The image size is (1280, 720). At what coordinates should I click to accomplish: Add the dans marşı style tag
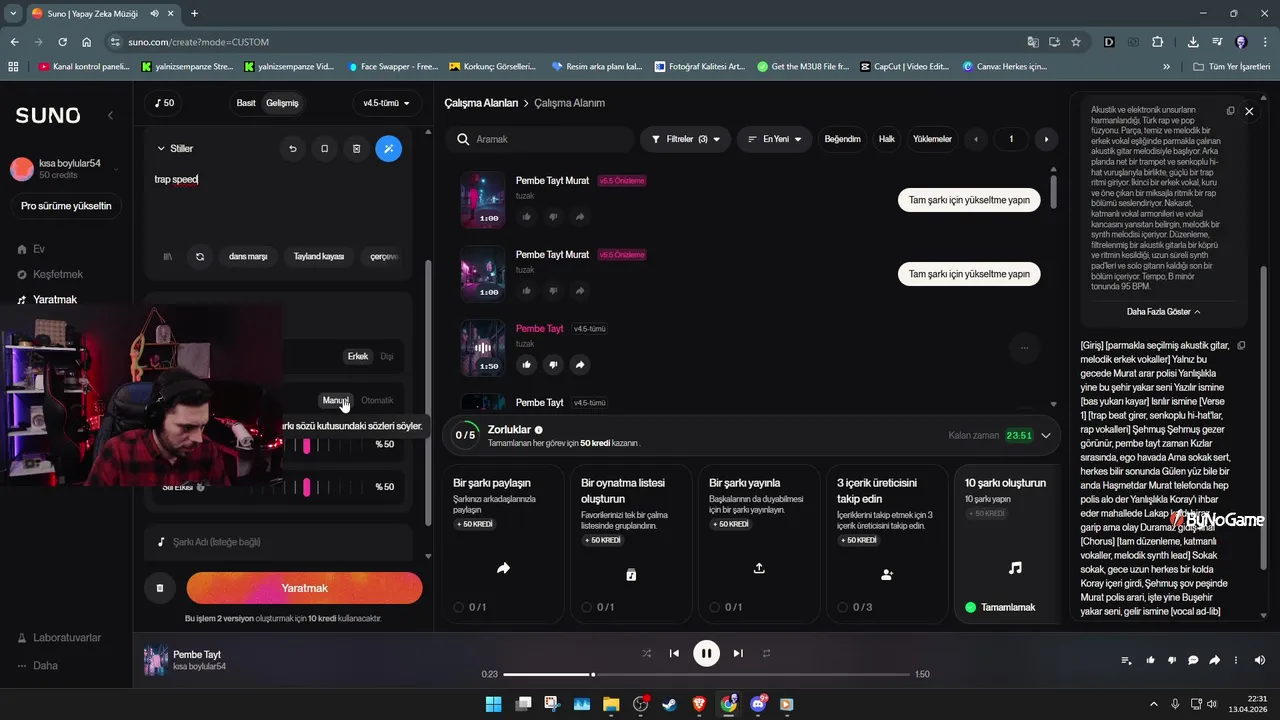tap(248, 257)
